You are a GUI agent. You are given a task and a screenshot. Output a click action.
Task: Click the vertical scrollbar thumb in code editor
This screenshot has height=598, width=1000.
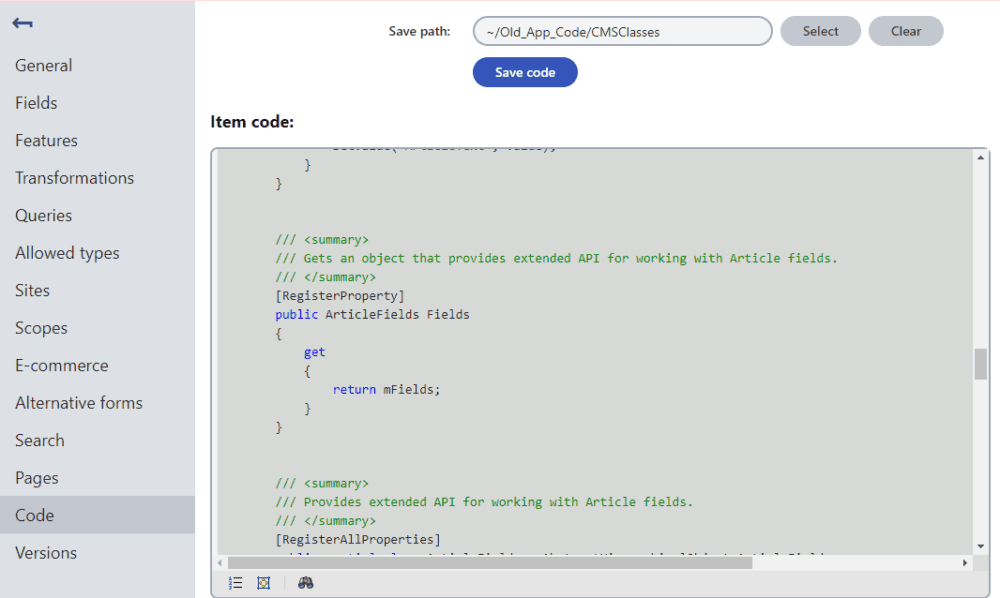point(980,364)
